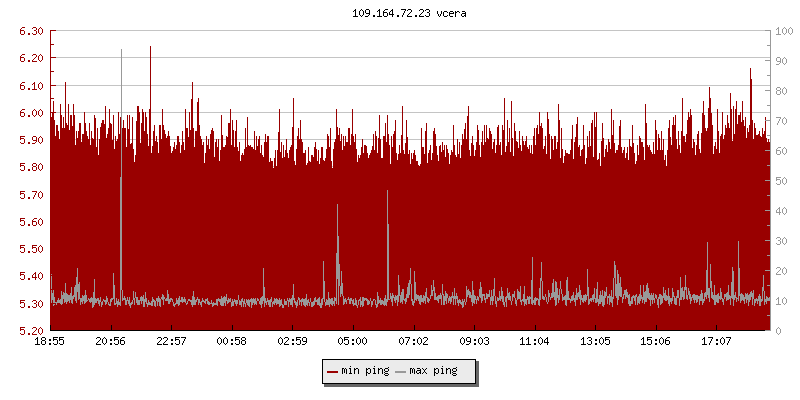Click the 18:55 time axis label
The width and height of the screenshot is (800, 400).
pyautogui.click(x=50, y=342)
